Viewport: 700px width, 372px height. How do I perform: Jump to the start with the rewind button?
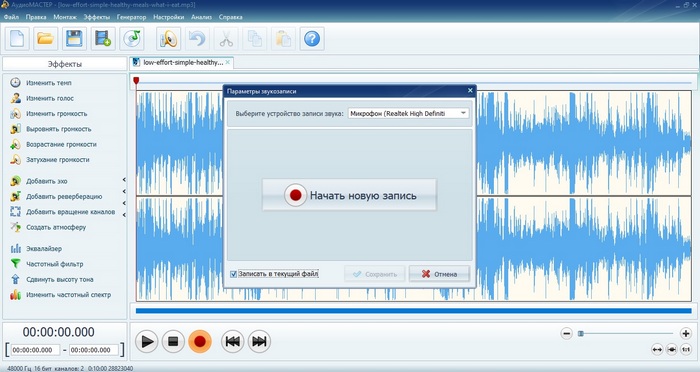(x=233, y=342)
